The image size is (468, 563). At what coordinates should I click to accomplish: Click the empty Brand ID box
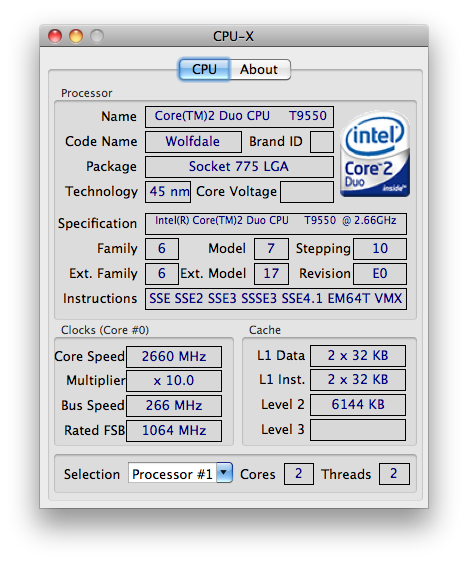click(x=322, y=142)
